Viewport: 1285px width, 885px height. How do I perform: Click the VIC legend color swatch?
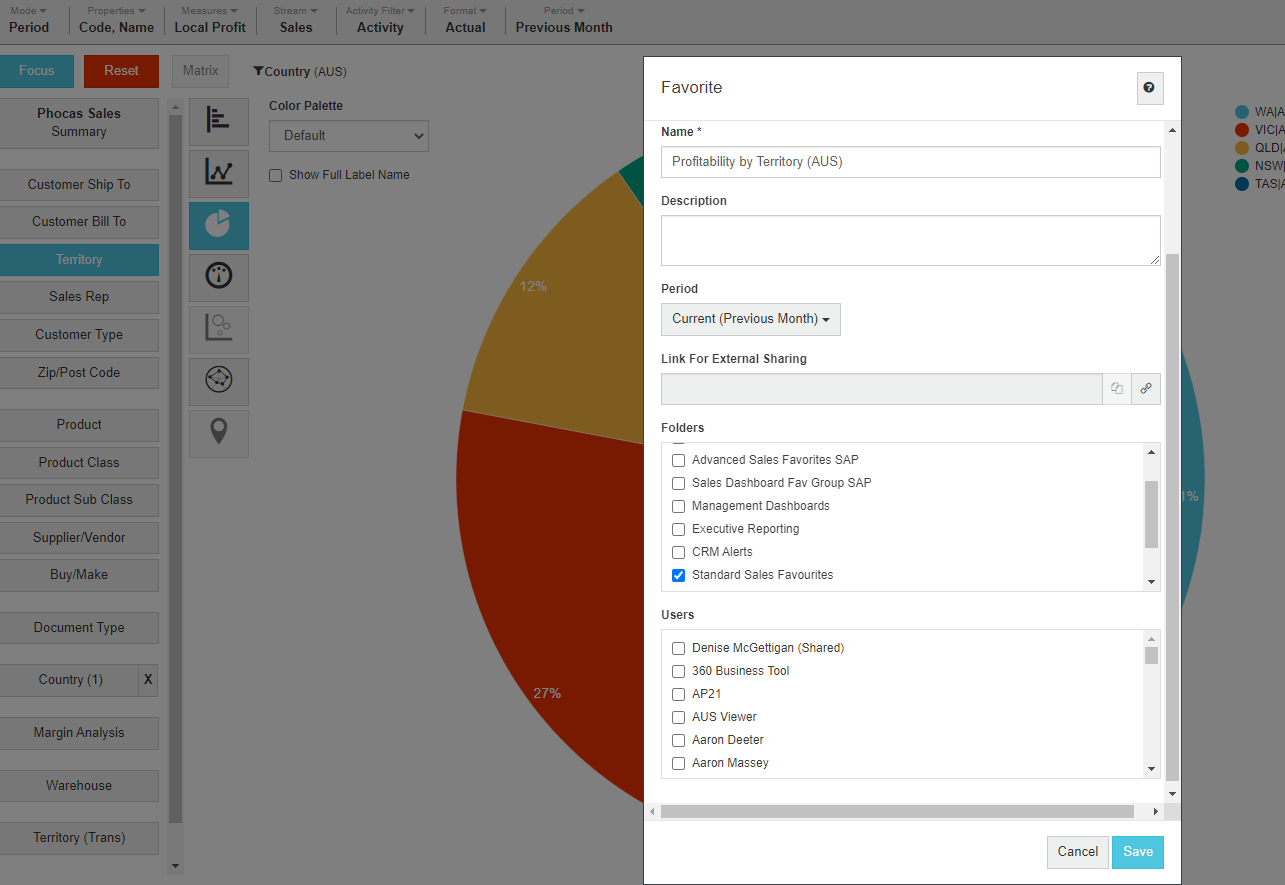tap(1242, 130)
